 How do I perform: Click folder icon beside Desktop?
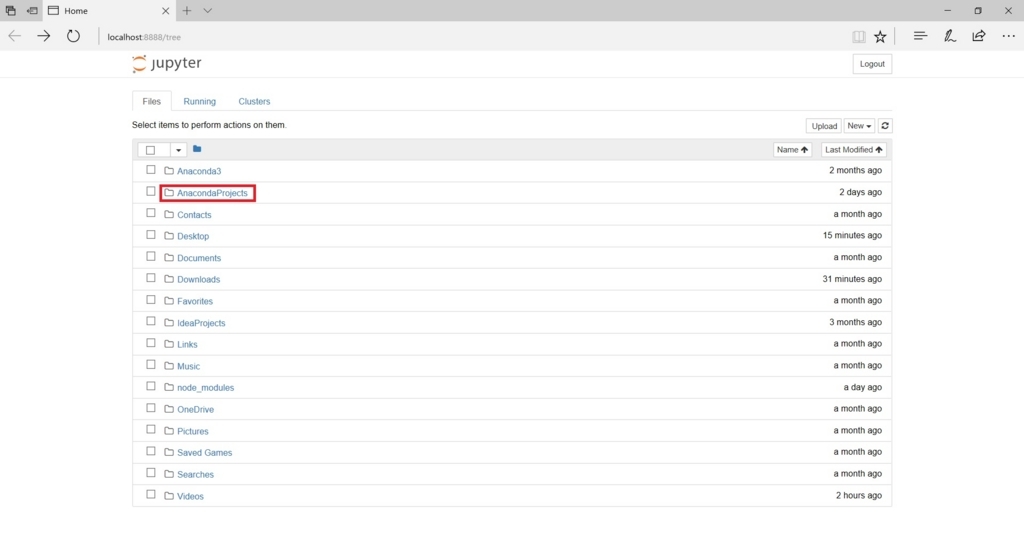pos(169,236)
